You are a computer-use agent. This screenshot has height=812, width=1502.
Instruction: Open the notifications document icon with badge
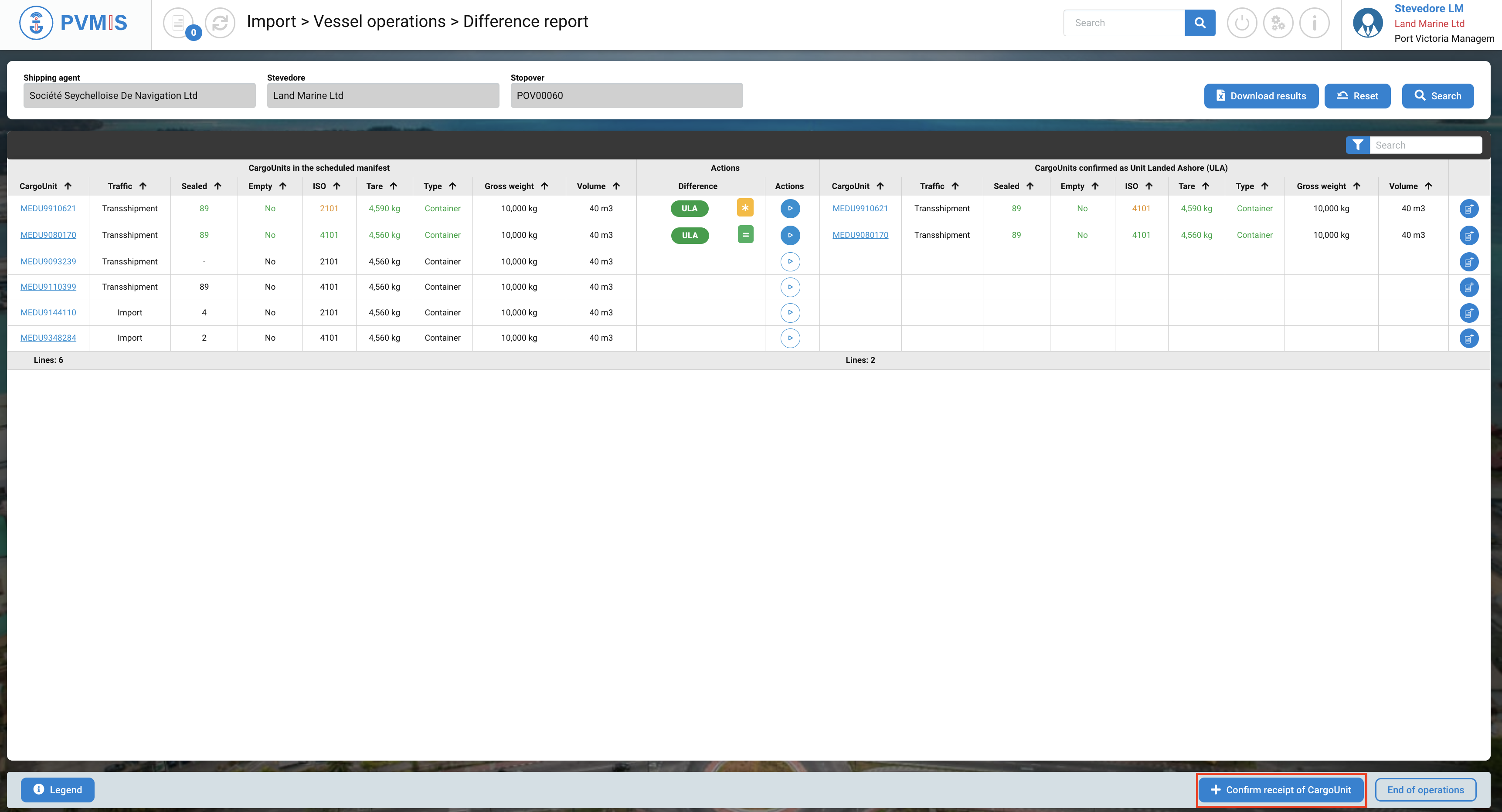179,23
